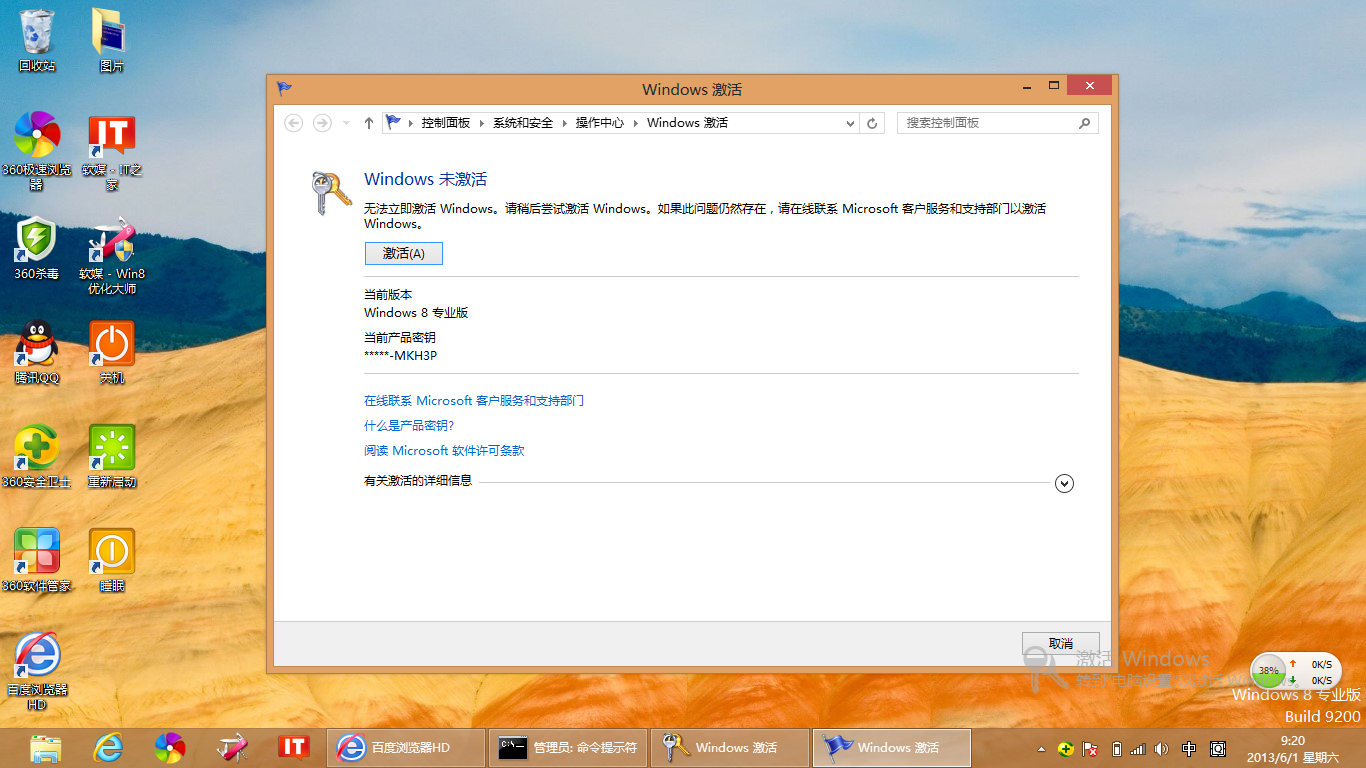The image size is (1366, 768).
Task: Select Windows 激活 in address breadcrumb
Action: pos(687,123)
